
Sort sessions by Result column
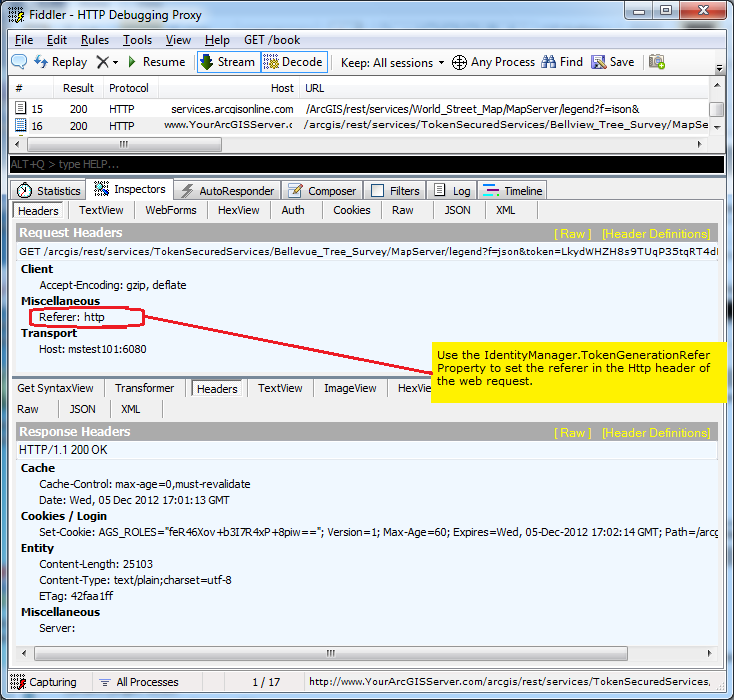tap(78, 88)
